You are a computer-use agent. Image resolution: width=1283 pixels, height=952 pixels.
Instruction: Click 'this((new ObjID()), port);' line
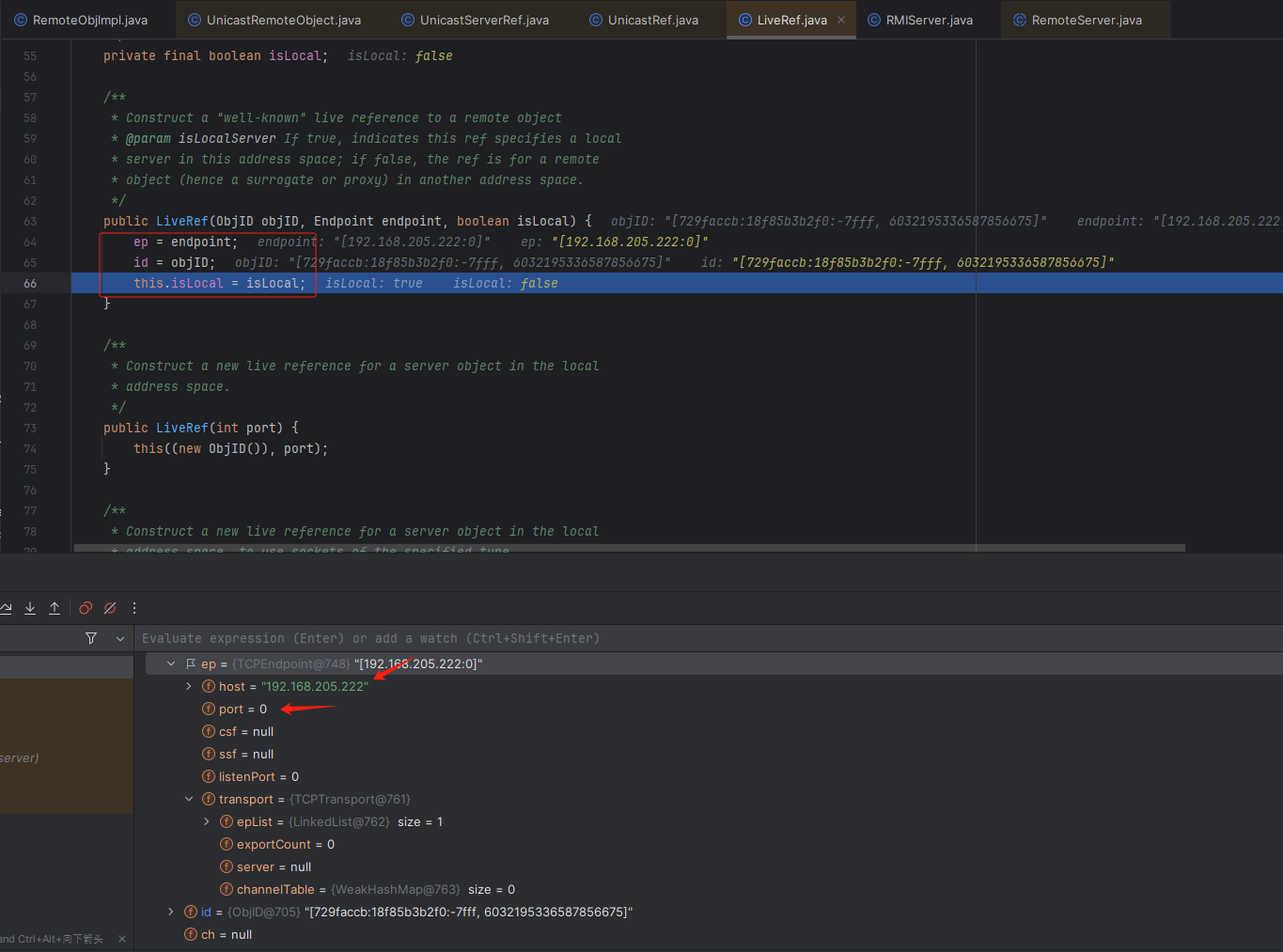[230, 448]
